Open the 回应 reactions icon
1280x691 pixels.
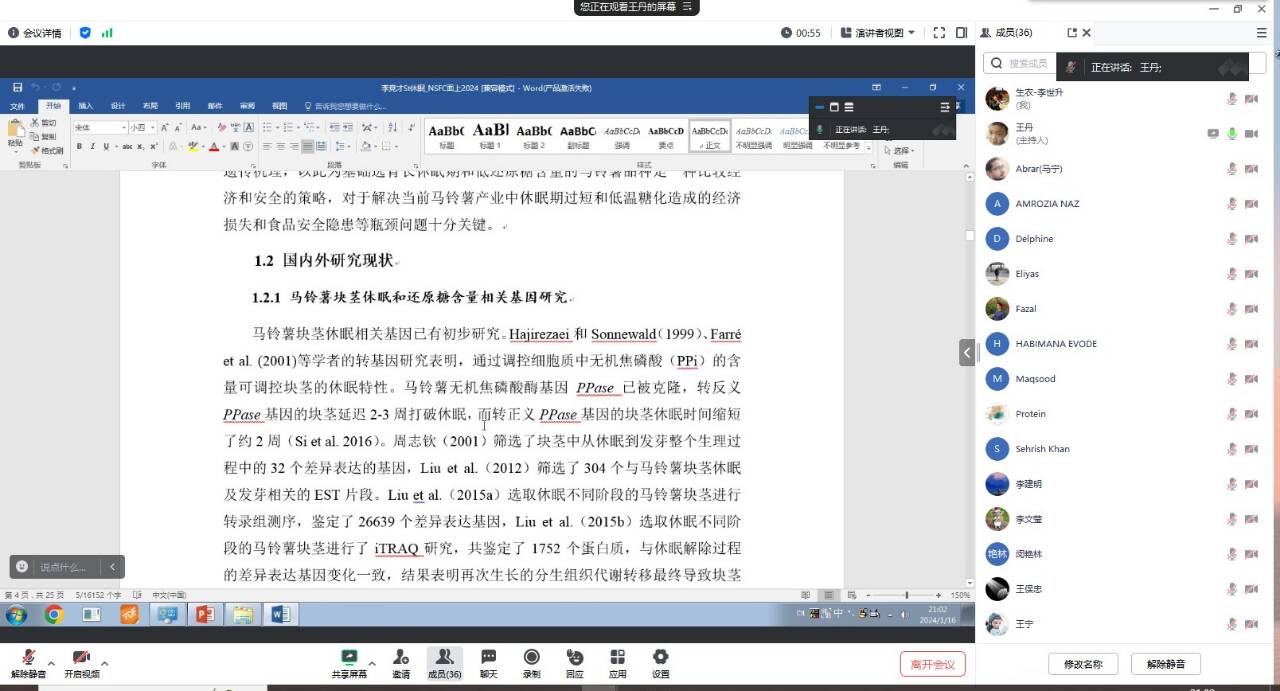pyautogui.click(x=574, y=662)
